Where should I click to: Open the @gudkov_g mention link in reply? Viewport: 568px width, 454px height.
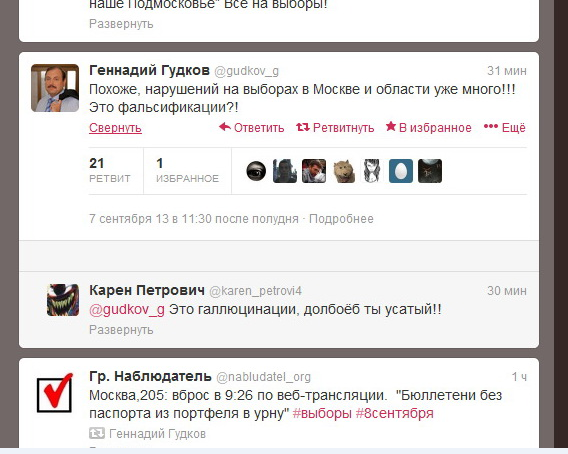127,310
